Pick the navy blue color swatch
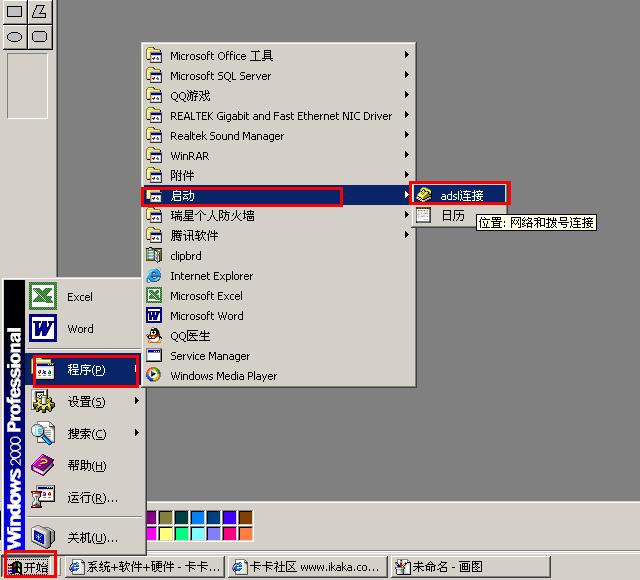 [x=213, y=518]
